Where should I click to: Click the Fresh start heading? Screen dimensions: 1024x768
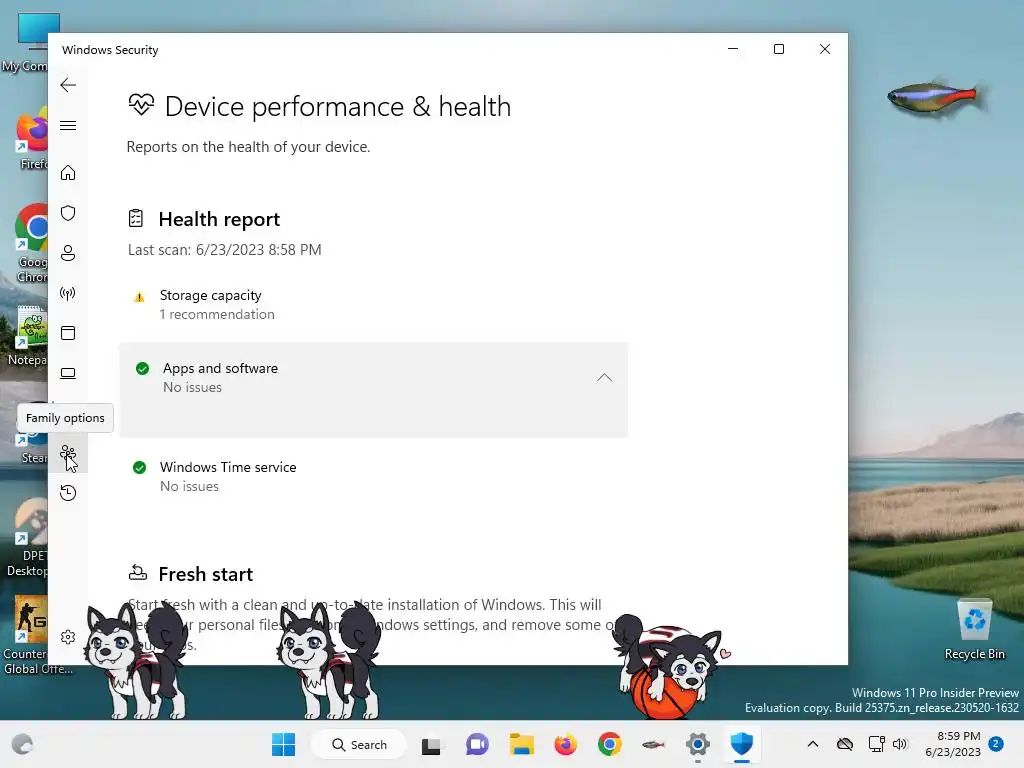click(206, 575)
